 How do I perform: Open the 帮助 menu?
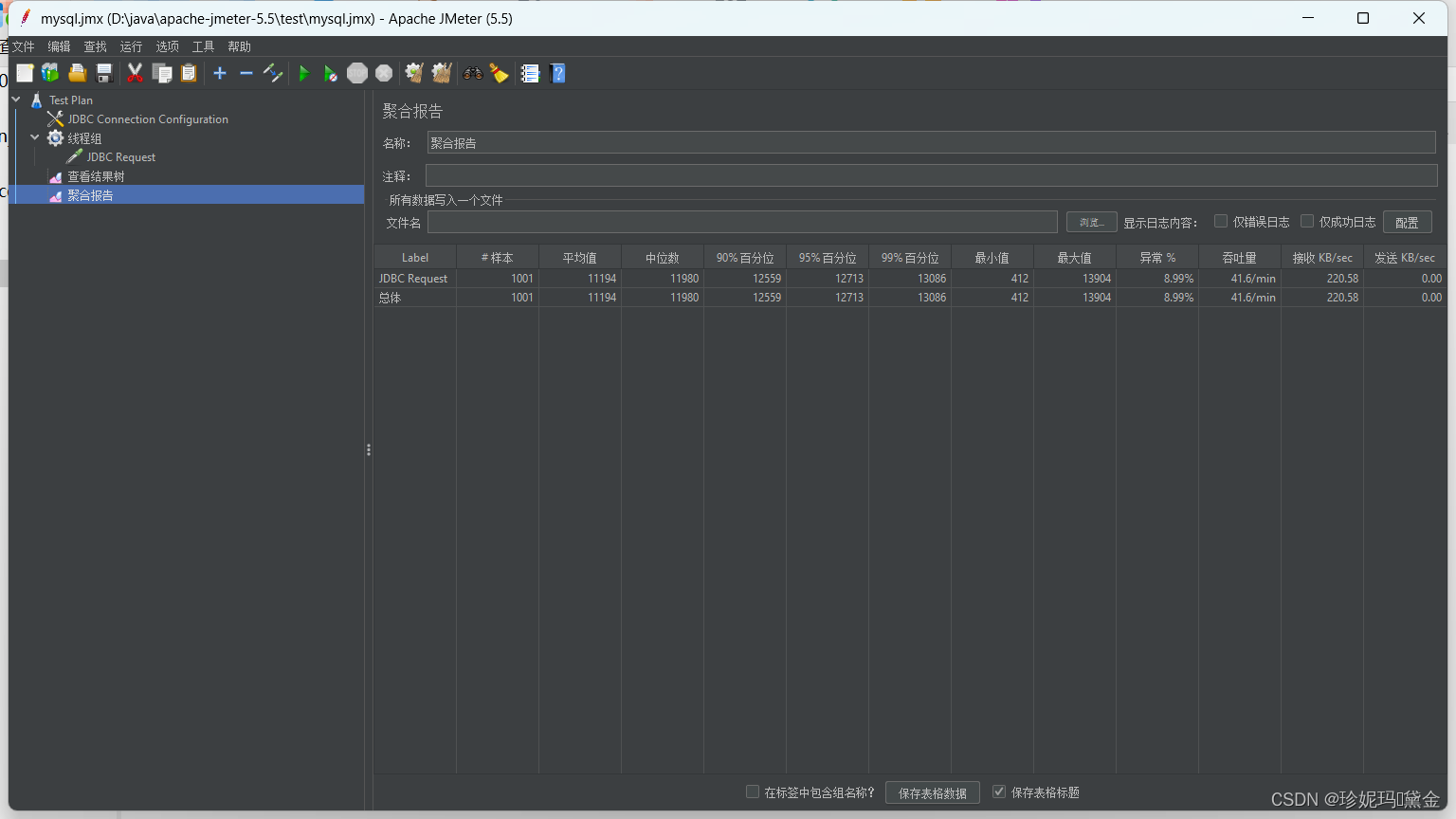tap(239, 46)
